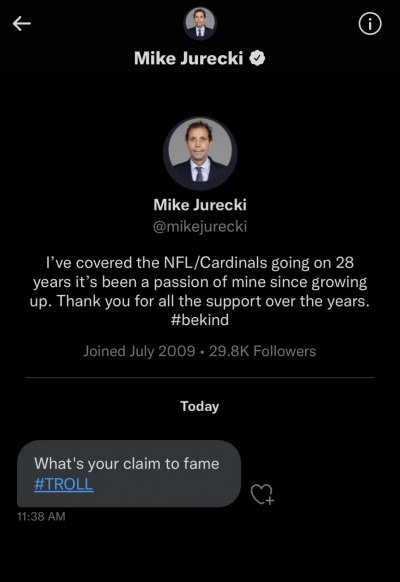400x582 pixels.
Task: Select the header title Mike Jurecki
Action: pos(188,59)
